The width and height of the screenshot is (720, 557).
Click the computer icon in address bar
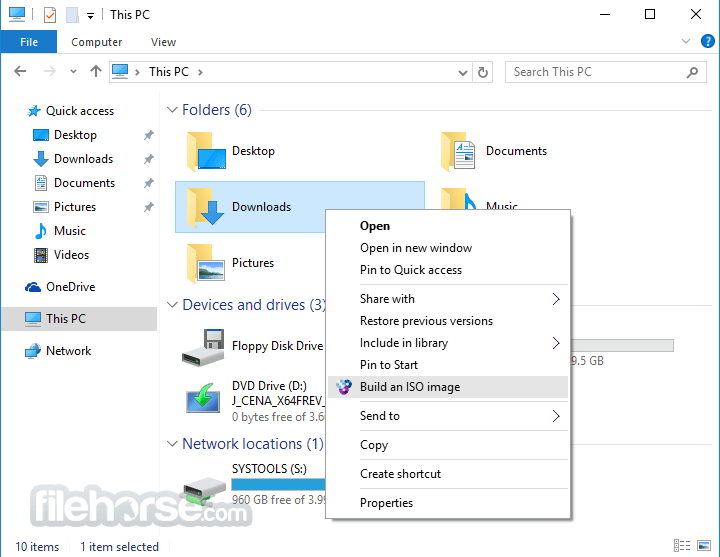point(120,72)
